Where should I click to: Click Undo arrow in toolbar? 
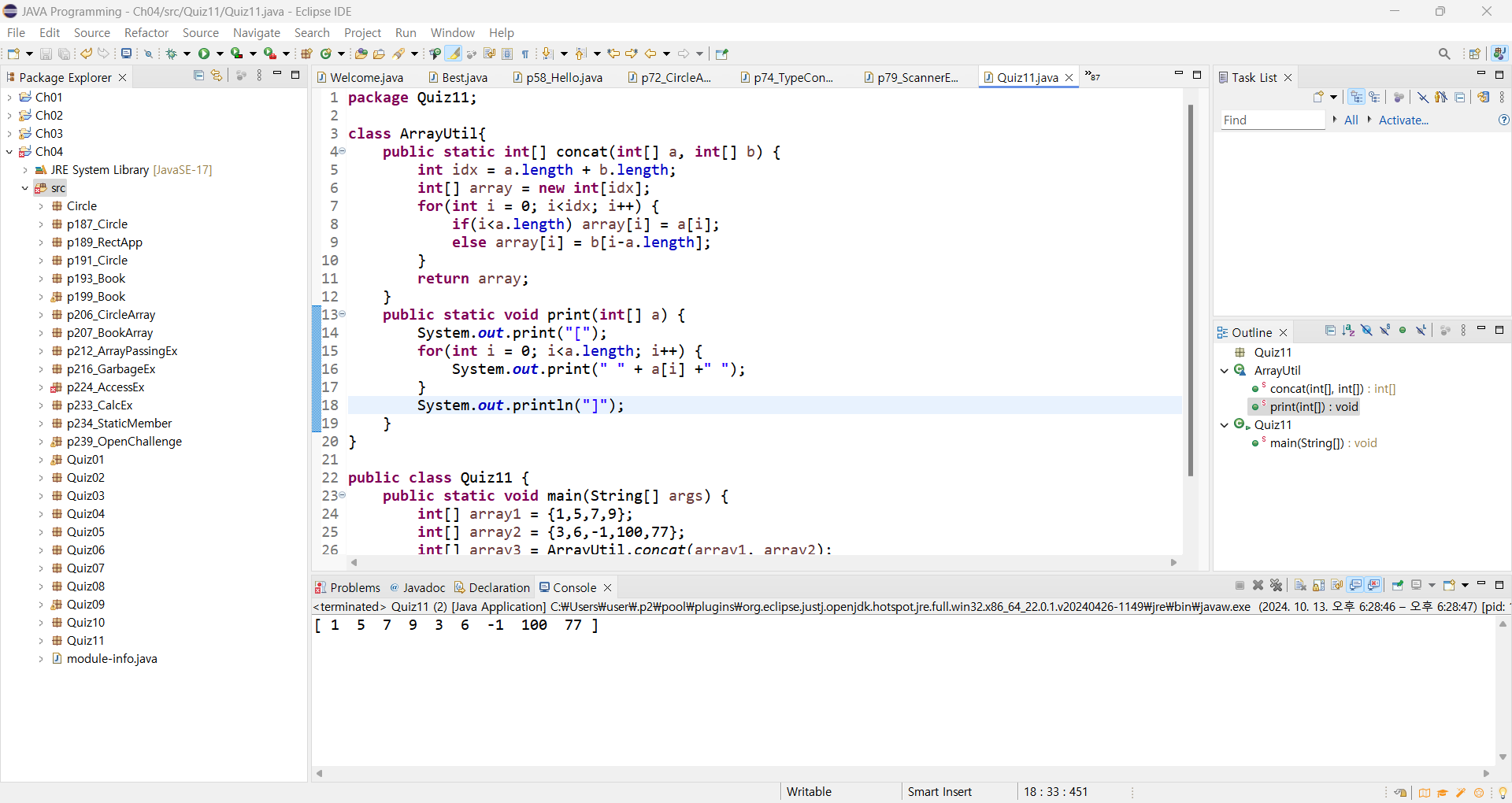(x=86, y=54)
